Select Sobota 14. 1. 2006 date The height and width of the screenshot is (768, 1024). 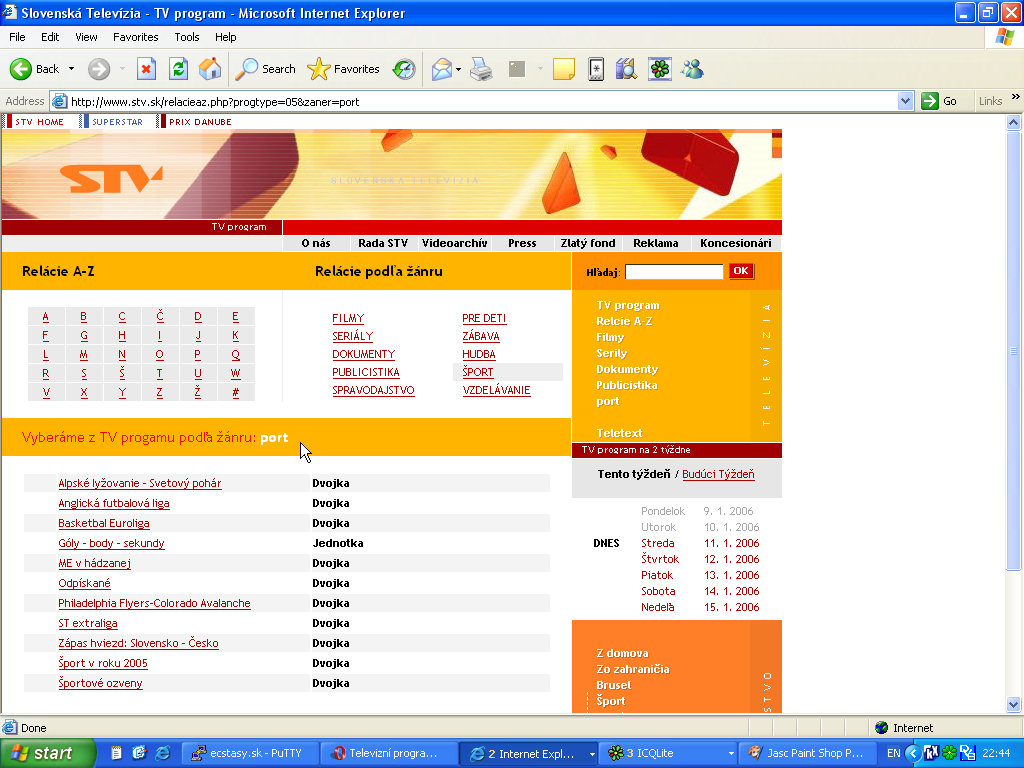click(x=700, y=591)
